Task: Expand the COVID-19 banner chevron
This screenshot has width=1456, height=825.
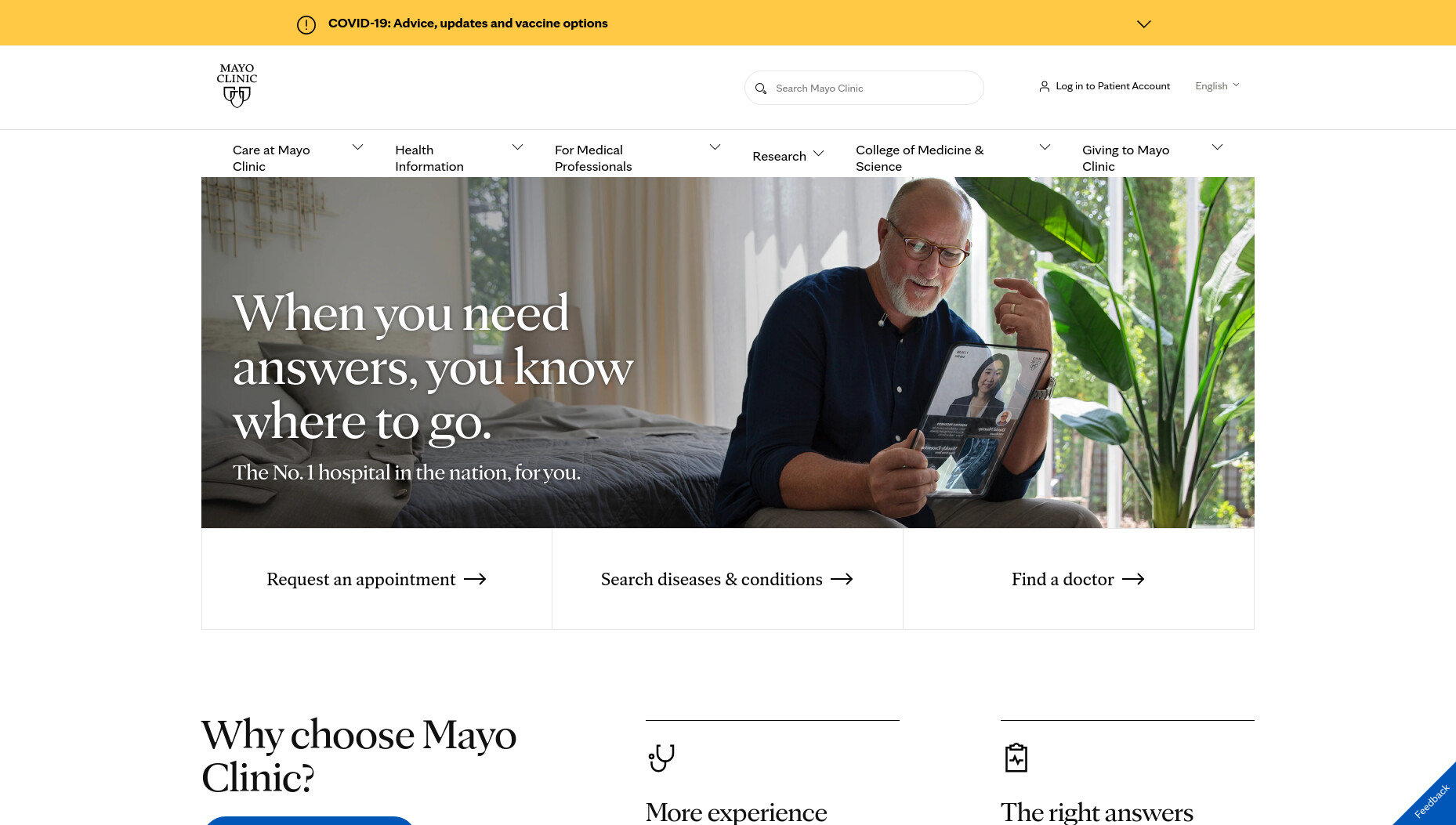Action: click(x=1144, y=24)
